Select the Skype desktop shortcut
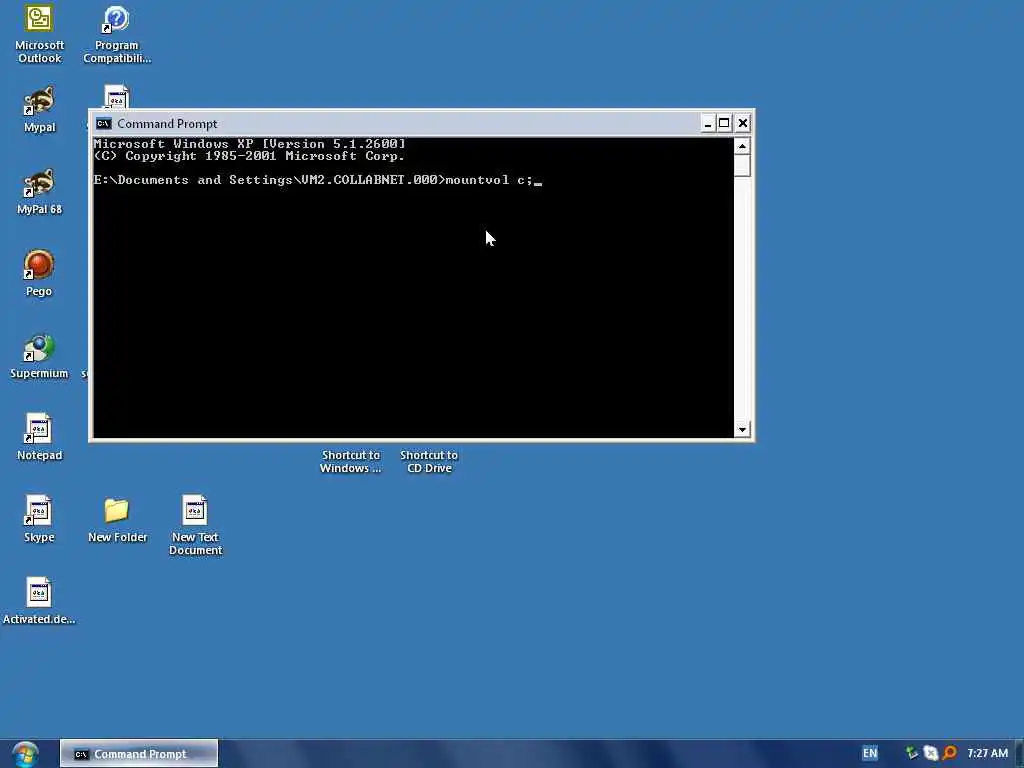This screenshot has height=768, width=1024. [x=39, y=520]
